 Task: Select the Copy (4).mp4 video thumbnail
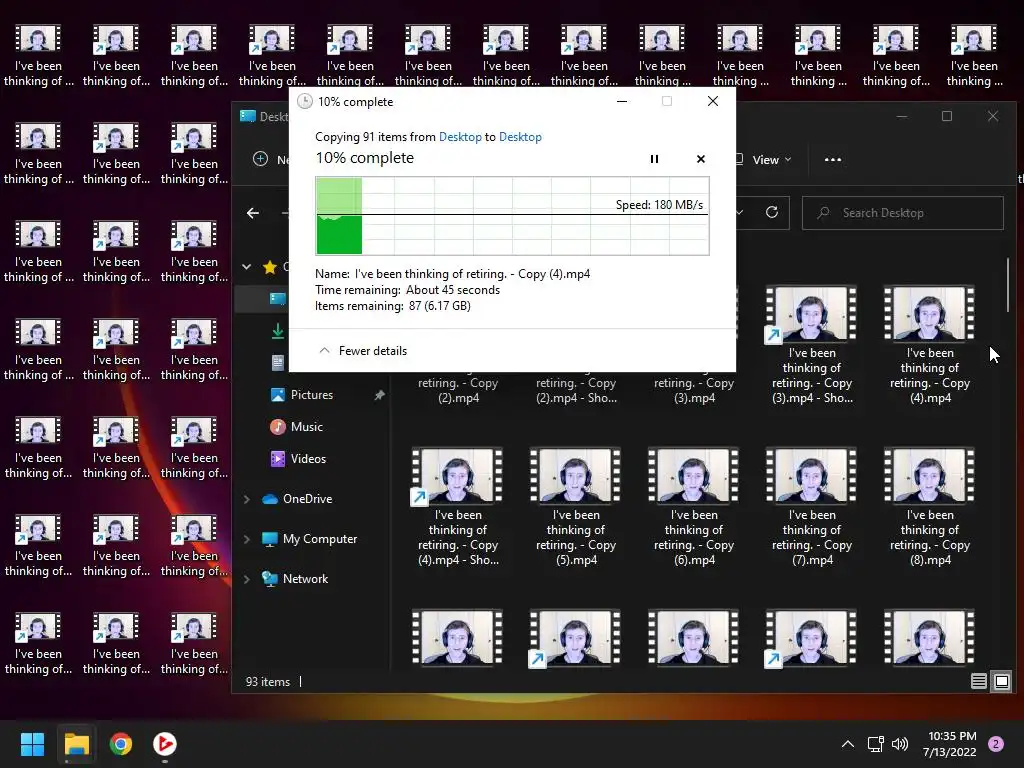[x=929, y=313]
